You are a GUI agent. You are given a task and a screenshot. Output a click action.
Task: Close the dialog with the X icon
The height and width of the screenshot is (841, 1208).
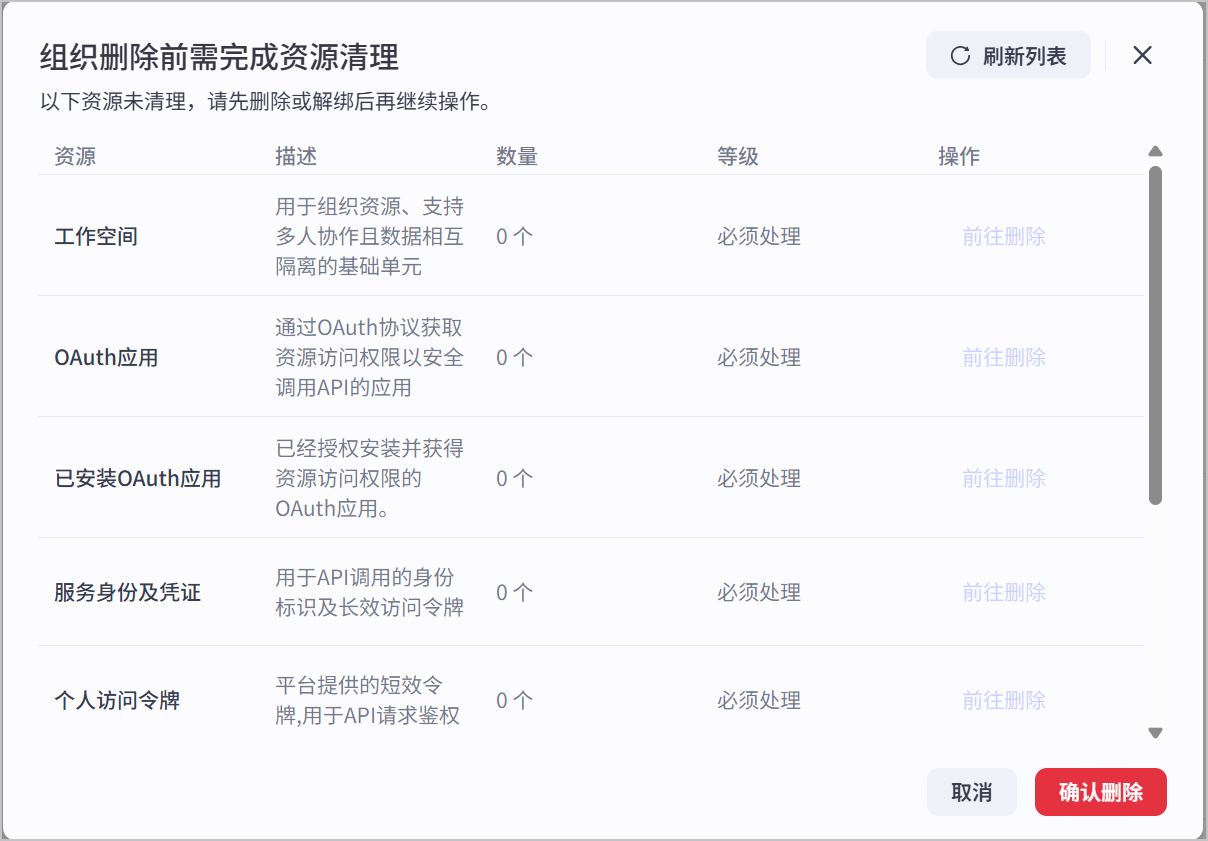1142,55
